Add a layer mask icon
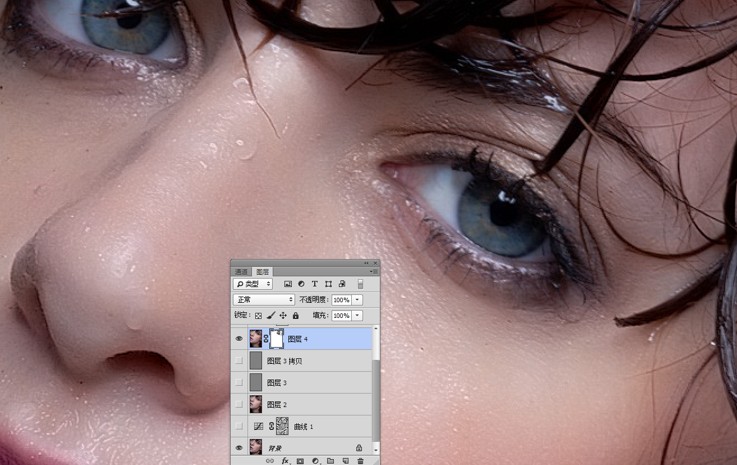Image resolution: width=737 pixels, height=465 pixels. pos(300,461)
